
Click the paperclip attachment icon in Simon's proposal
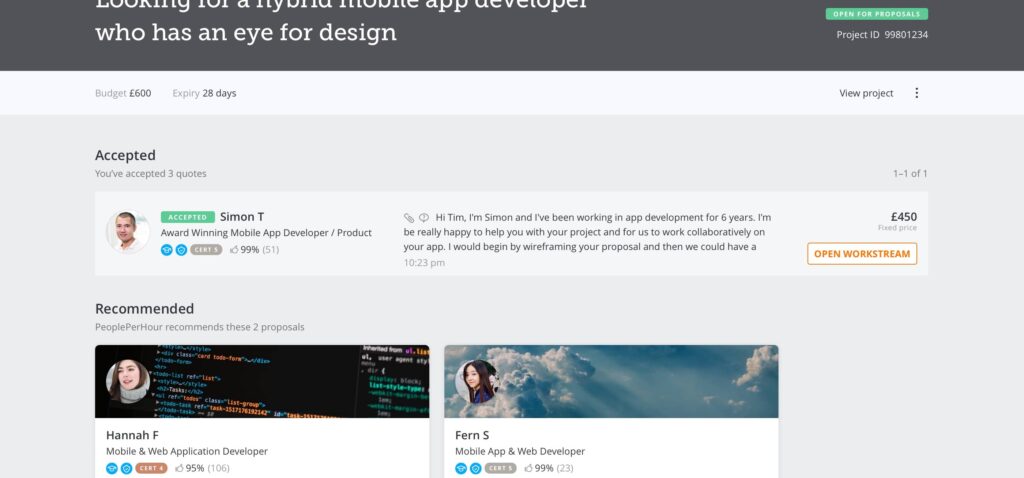click(408, 217)
